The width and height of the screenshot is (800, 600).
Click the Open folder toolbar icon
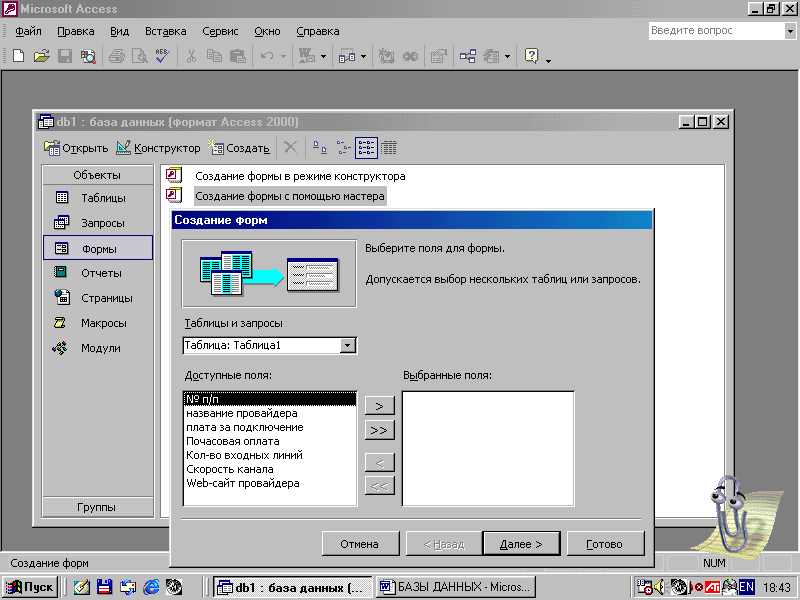click(x=42, y=56)
